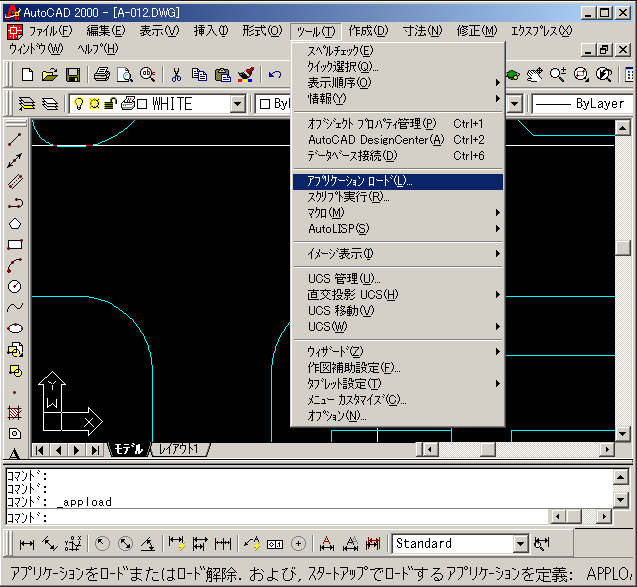Select the Zoom Realtime magnifier icon

[x=557, y=75]
